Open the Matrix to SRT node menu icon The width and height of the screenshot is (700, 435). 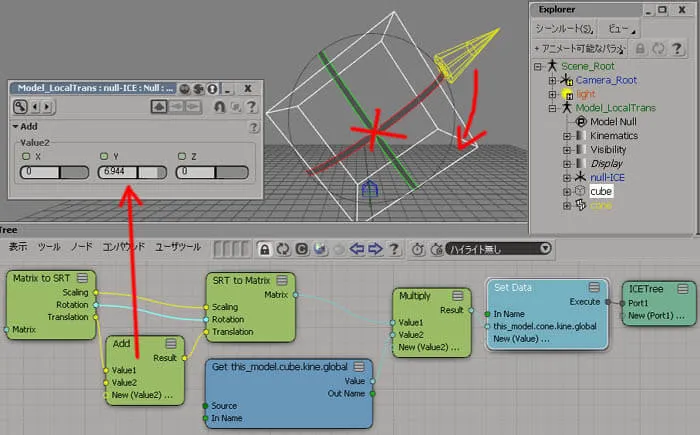82,278
